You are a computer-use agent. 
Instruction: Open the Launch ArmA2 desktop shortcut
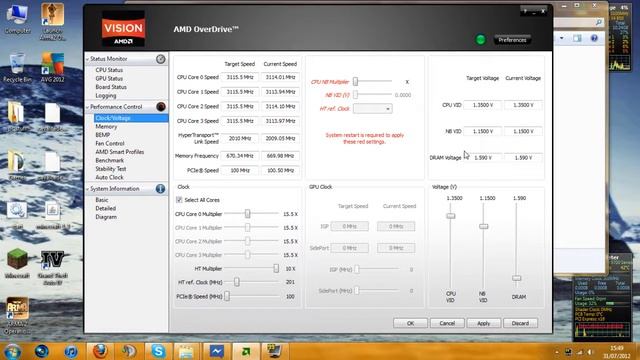tap(52, 21)
